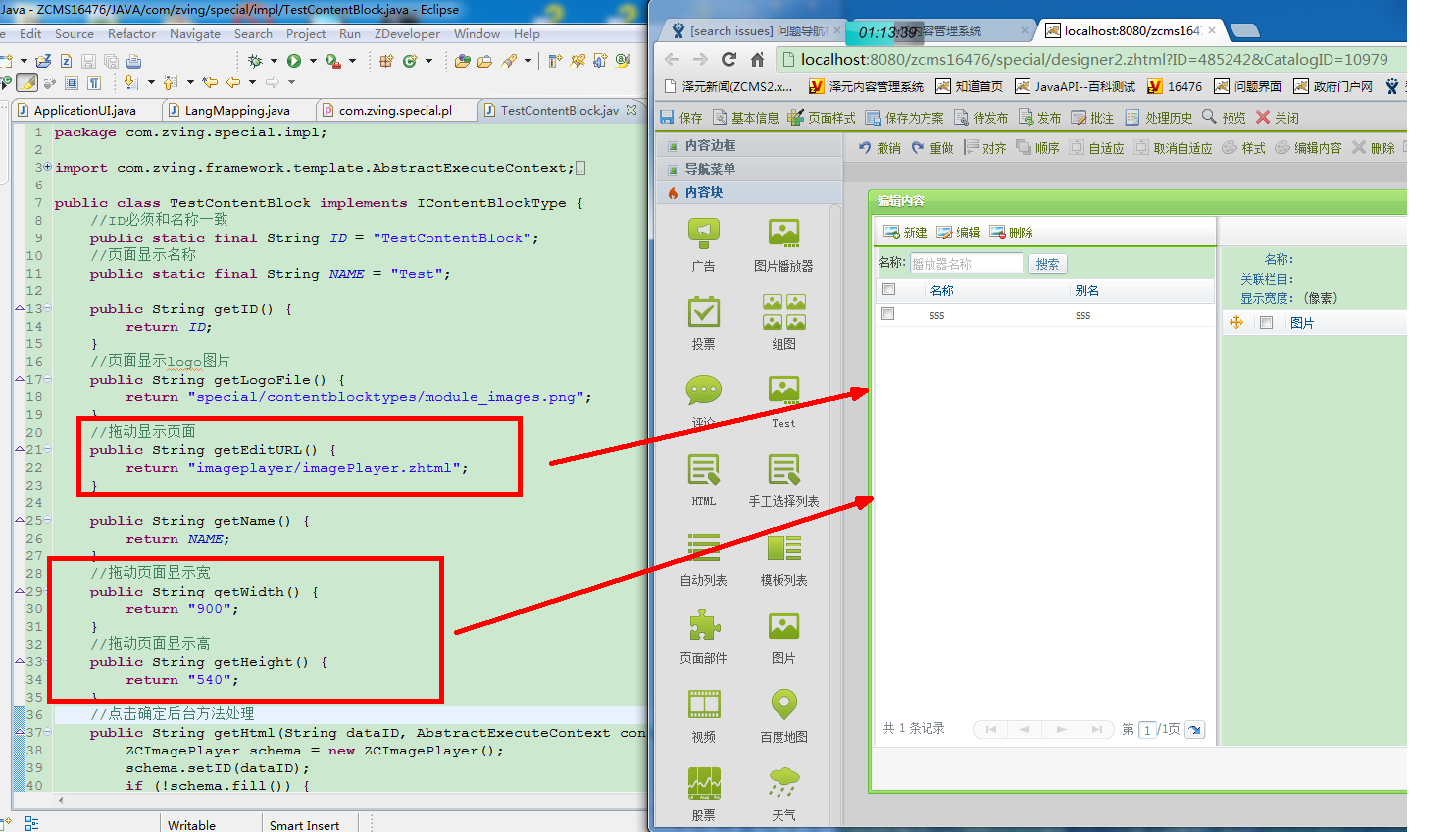Click the 自动列表 block icon
1432x832 pixels.
[x=703, y=548]
